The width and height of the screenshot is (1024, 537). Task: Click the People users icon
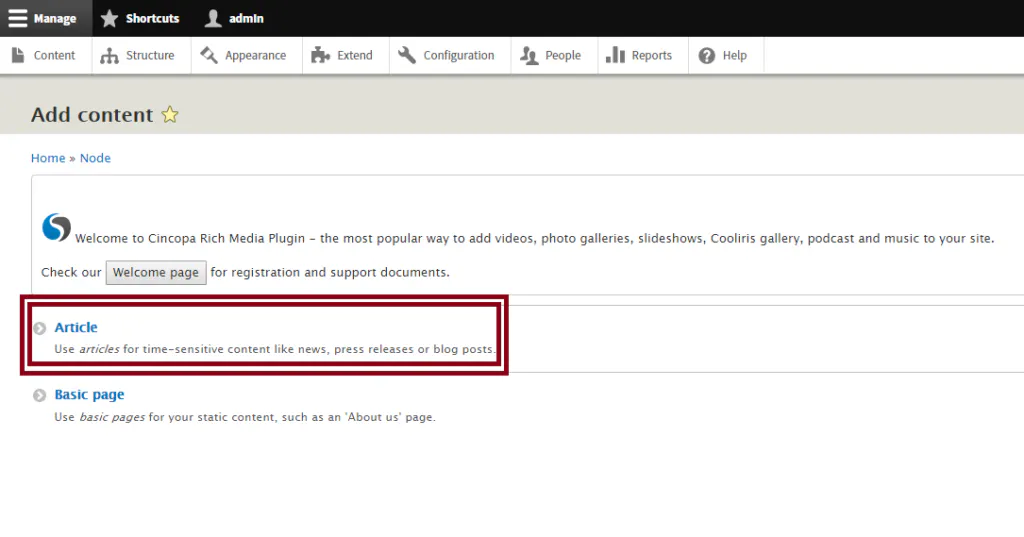pyautogui.click(x=529, y=56)
